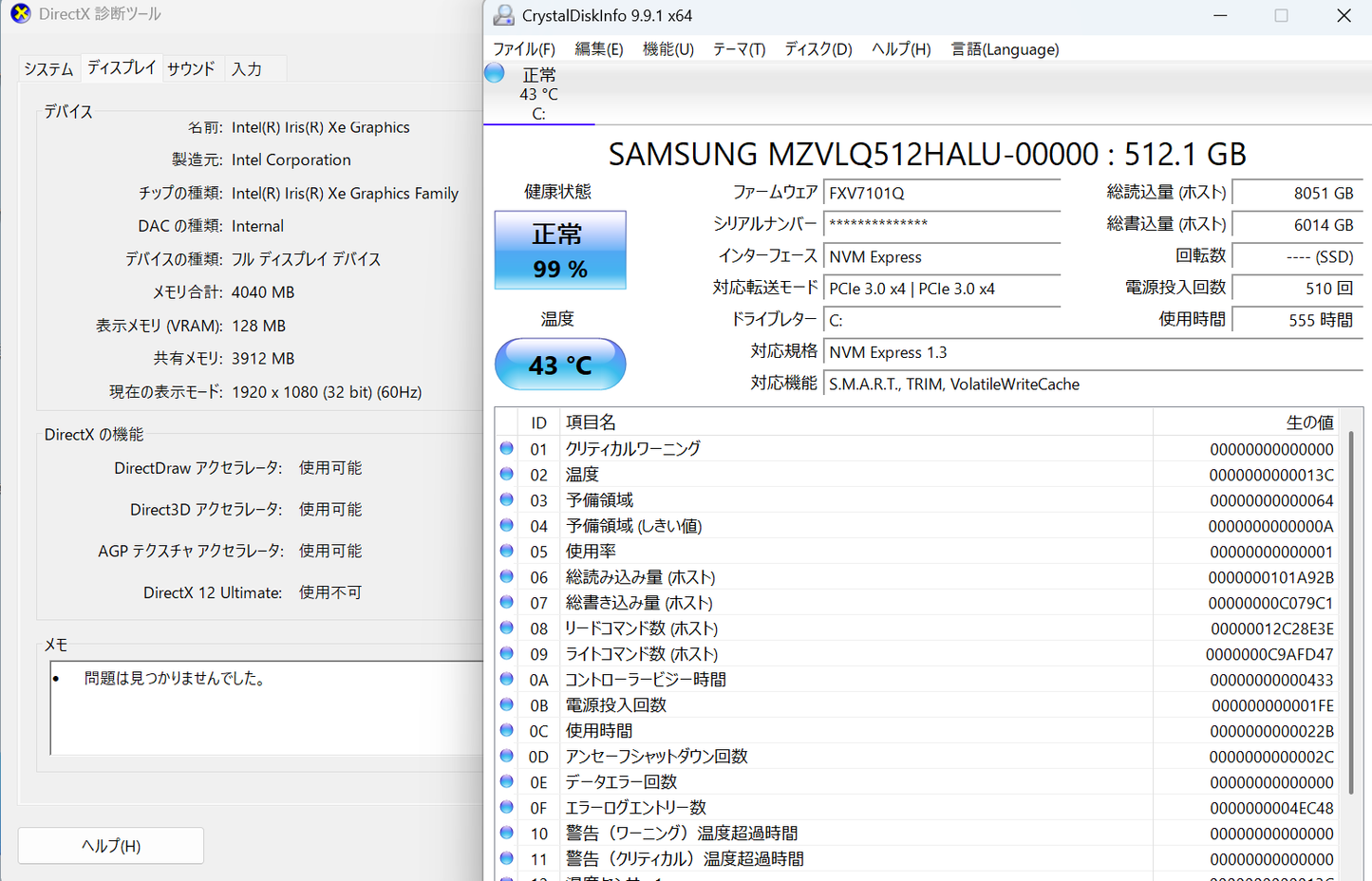1372x881 pixels.
Task: Click the 正常 99 % health status button
Action: click(560, 251)
